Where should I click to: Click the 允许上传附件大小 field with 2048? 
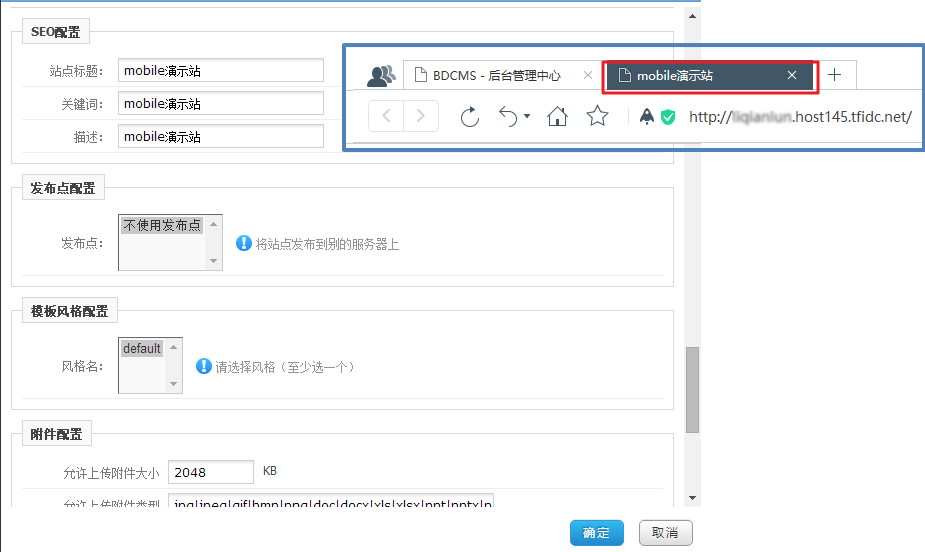211,472
